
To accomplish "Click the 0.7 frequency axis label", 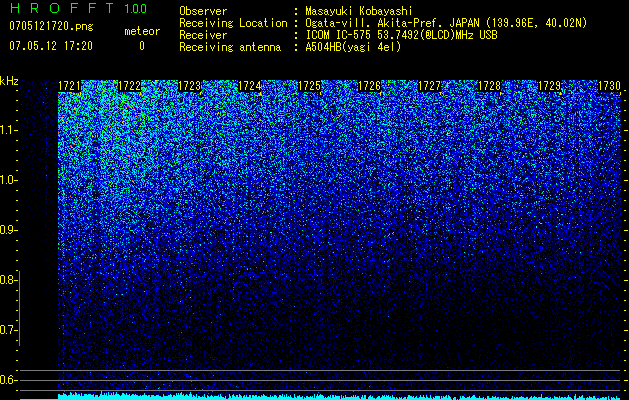I will coord(8,330).
